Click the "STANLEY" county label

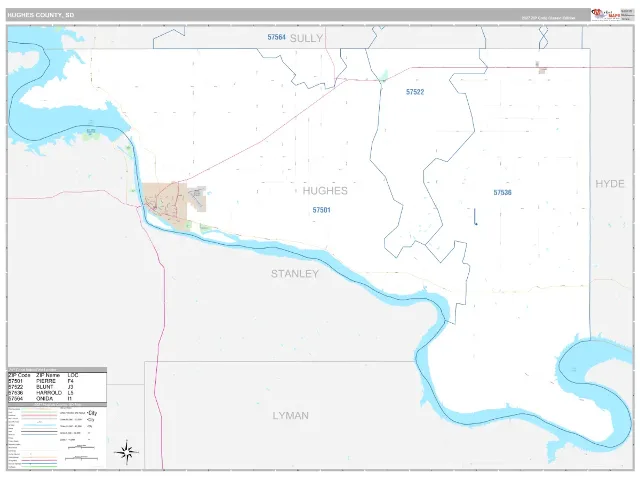295,274
